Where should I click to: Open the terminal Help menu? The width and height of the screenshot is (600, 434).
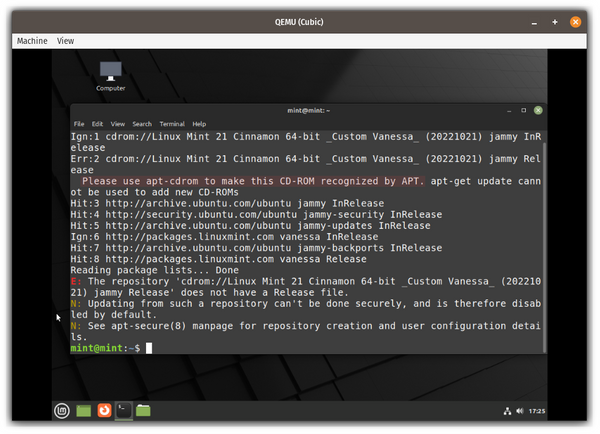tap(199, 123)
